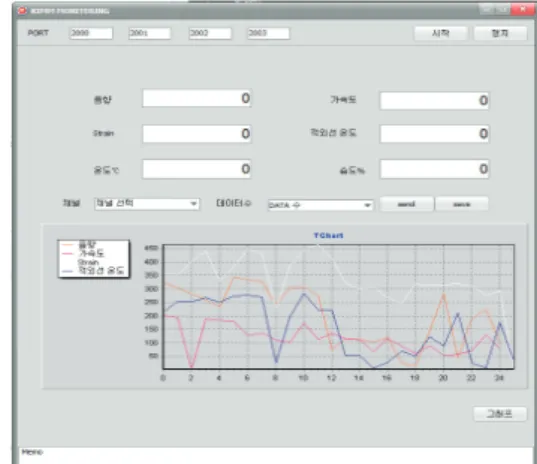Click the channel dropdown arrow

click(x=193, y=204)
